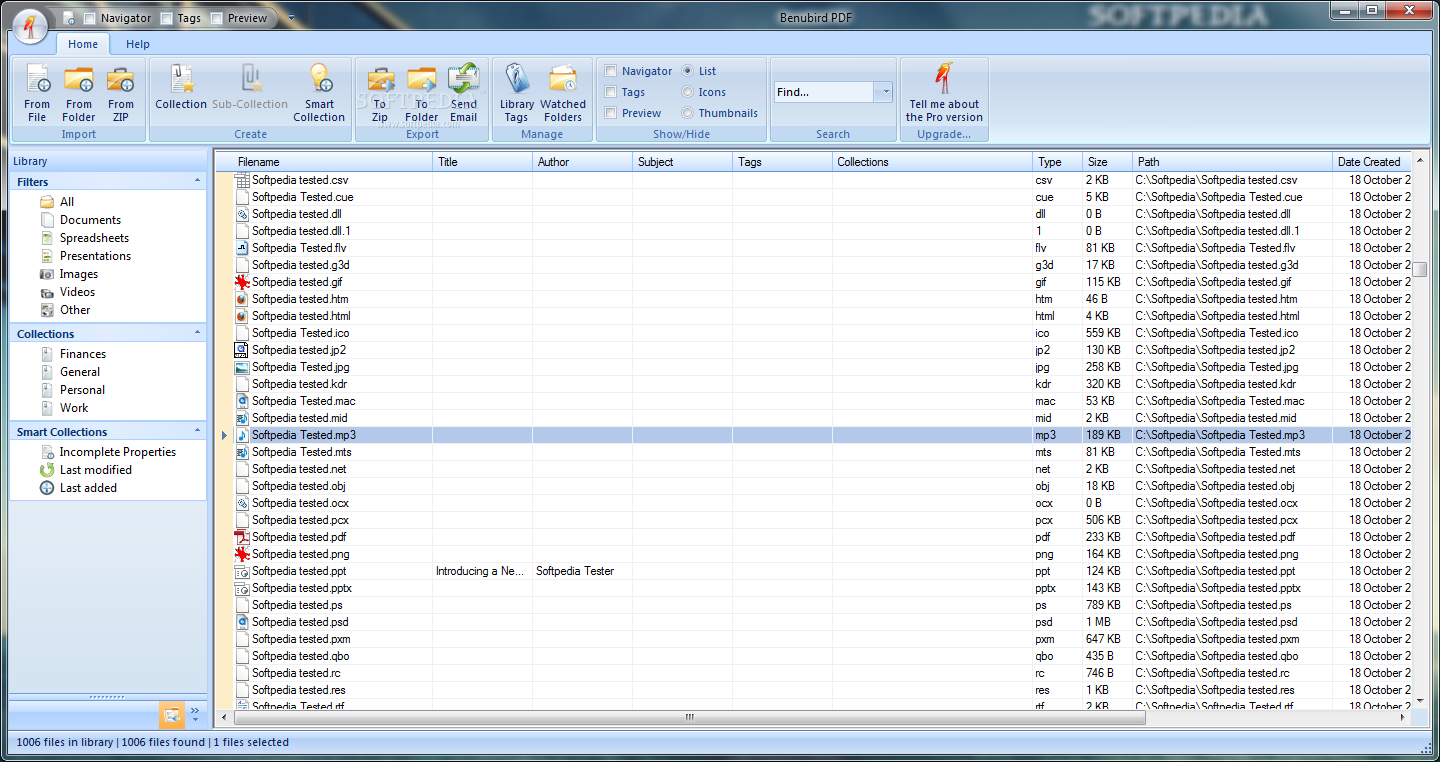Click the document icon in quick access toolbar

point(67,18)
